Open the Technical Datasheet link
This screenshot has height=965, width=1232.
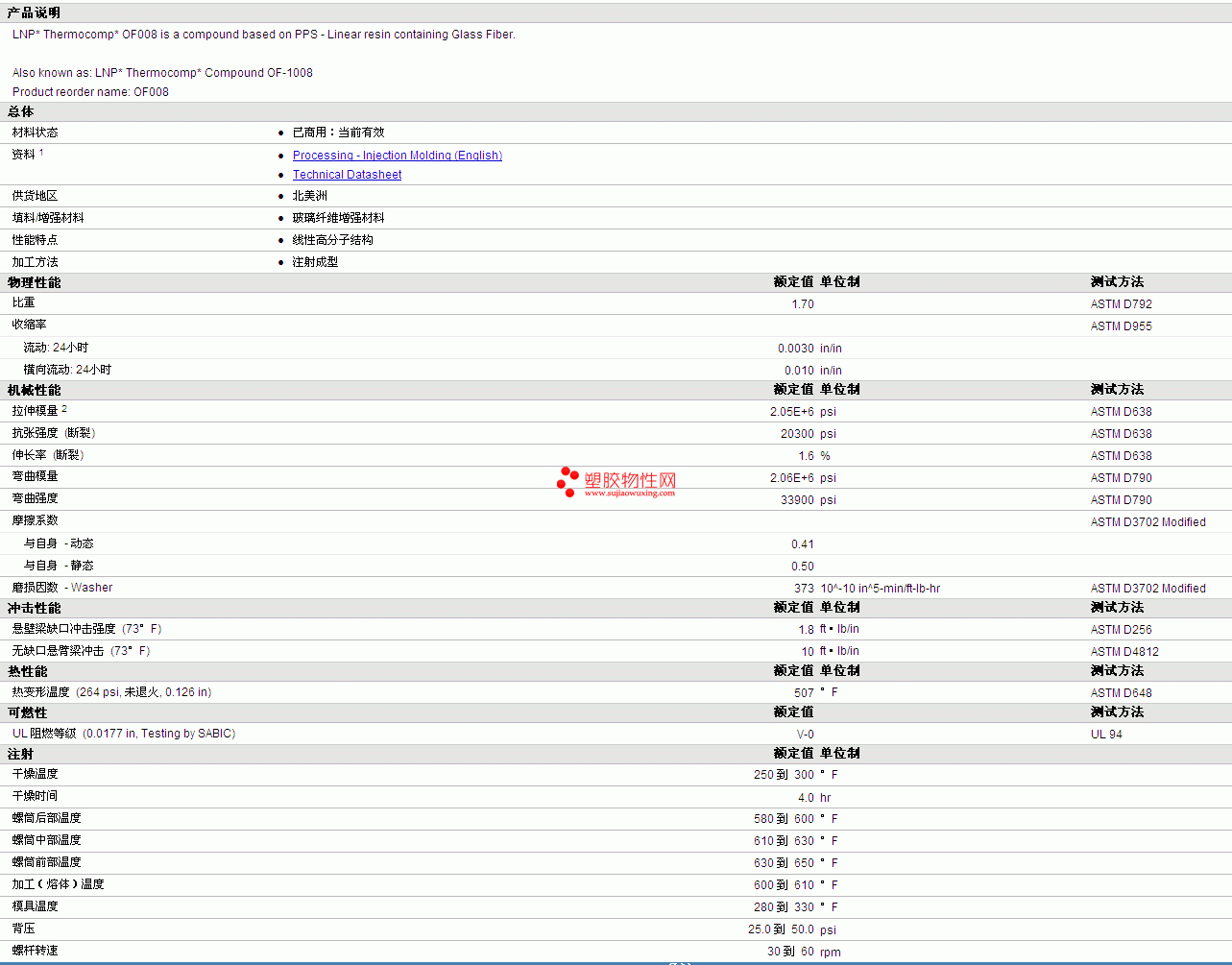click(x=347, y=175)
